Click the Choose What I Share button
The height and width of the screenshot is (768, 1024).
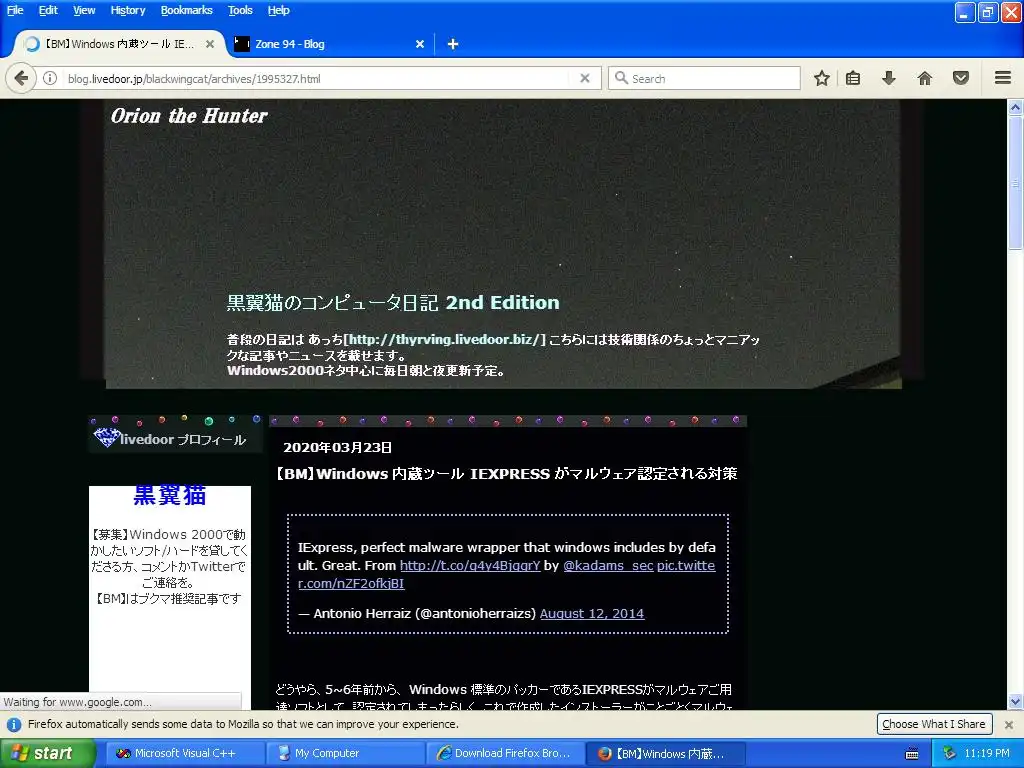934,724
